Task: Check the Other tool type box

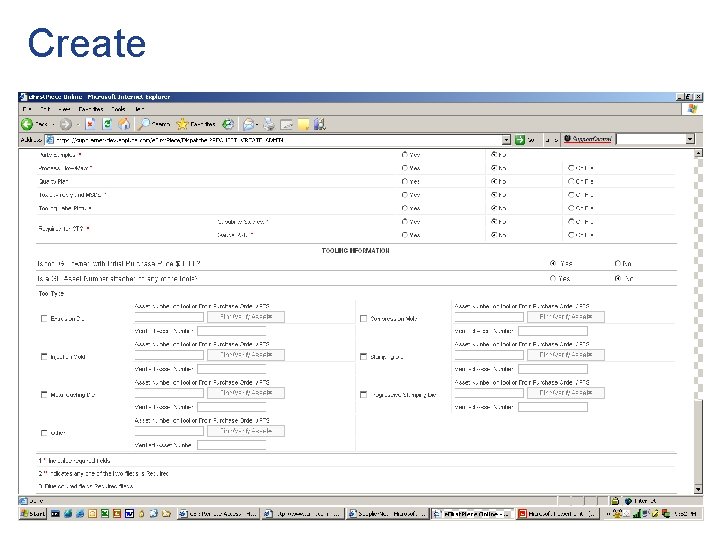Action: coord(44,433)
